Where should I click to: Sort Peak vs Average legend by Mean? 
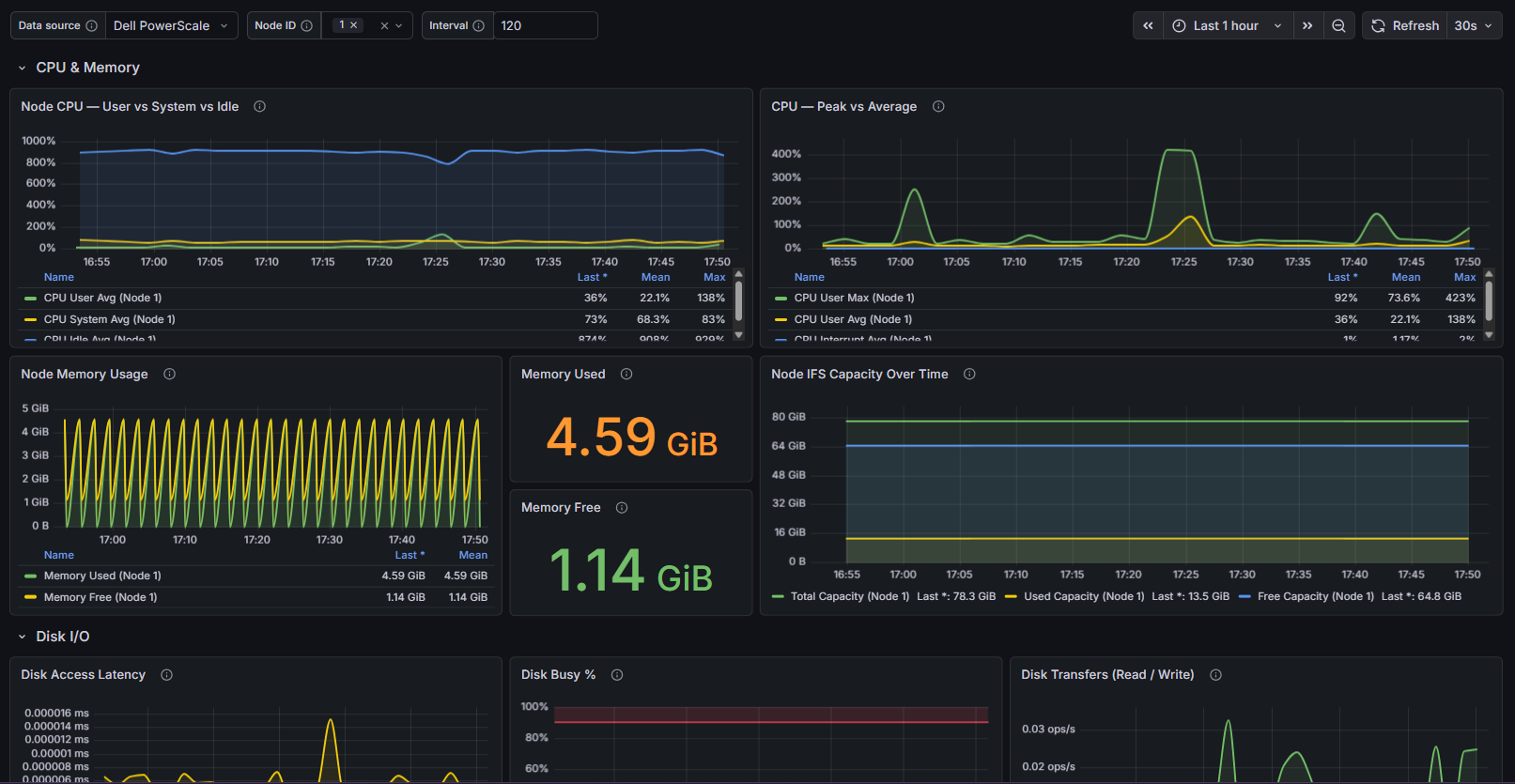coord(1406,277)
